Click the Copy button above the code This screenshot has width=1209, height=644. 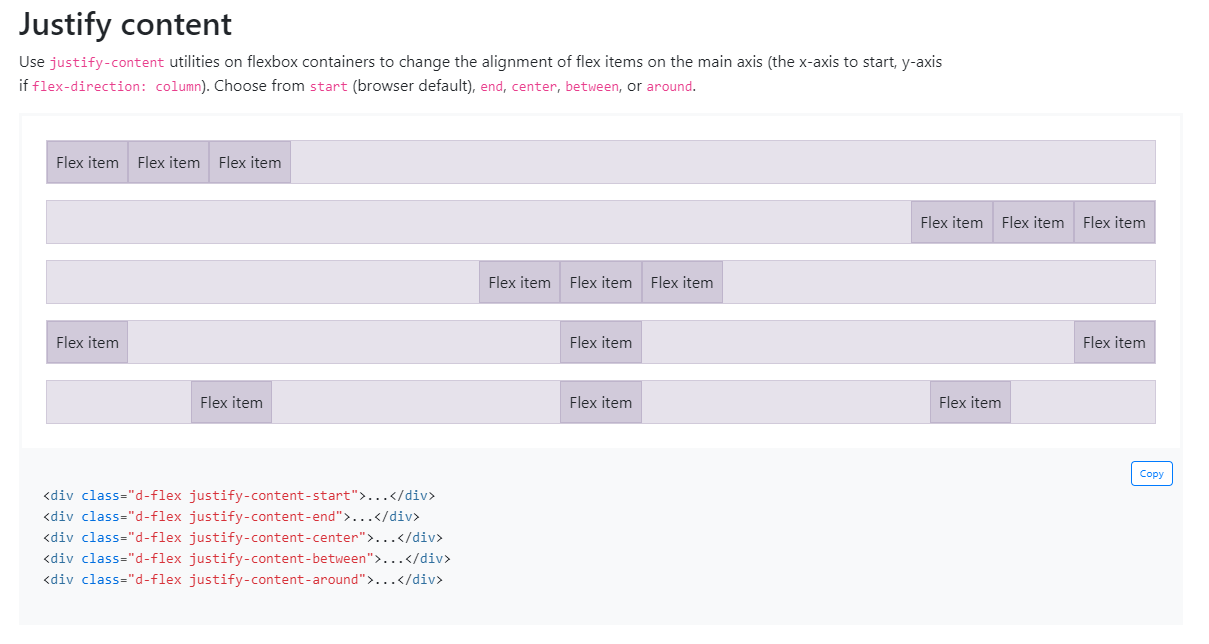click(1151, 474)
